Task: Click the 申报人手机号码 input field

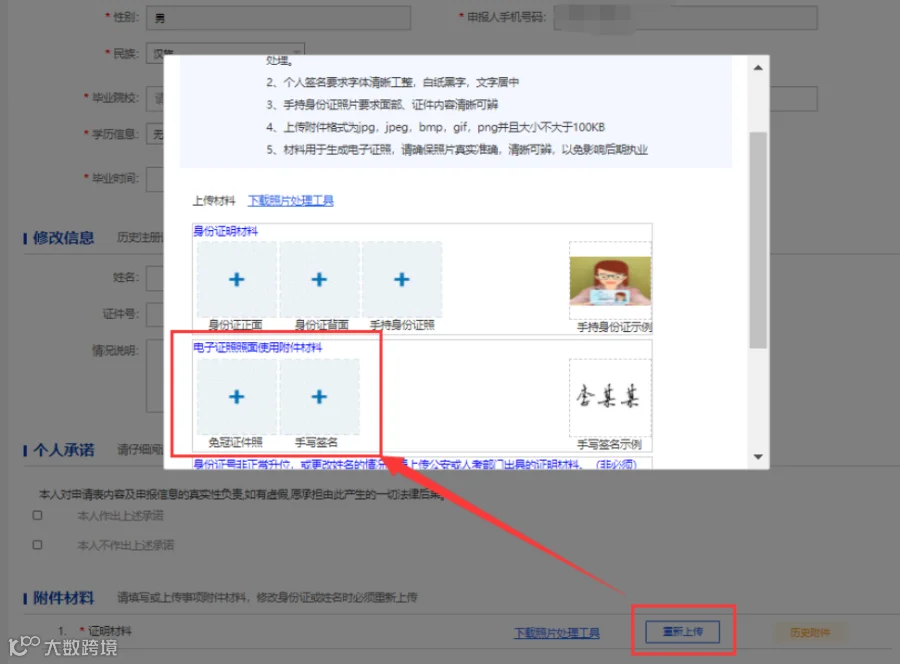Action: tap(685, 18)
